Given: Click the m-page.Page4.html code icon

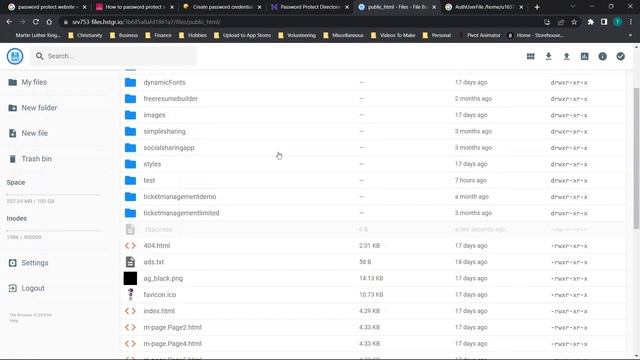Looking at the screenshot, I should click(130, 344).
